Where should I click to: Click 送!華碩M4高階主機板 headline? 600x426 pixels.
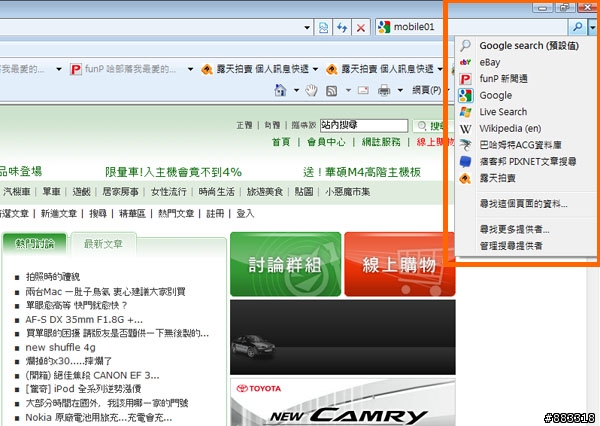(362, 172)
